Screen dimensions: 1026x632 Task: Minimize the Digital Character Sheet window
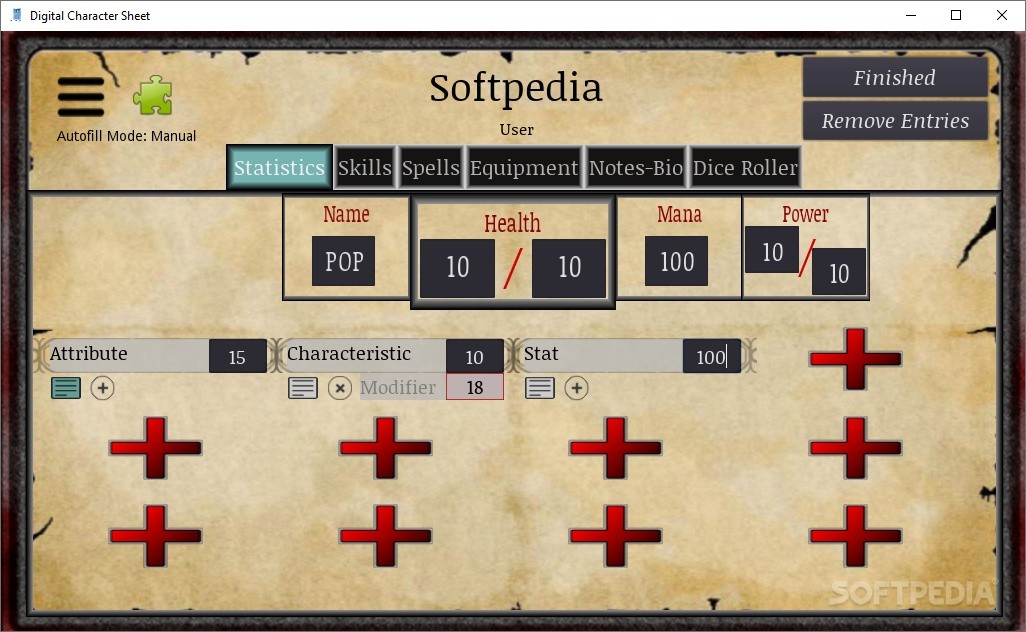point(910,15)
